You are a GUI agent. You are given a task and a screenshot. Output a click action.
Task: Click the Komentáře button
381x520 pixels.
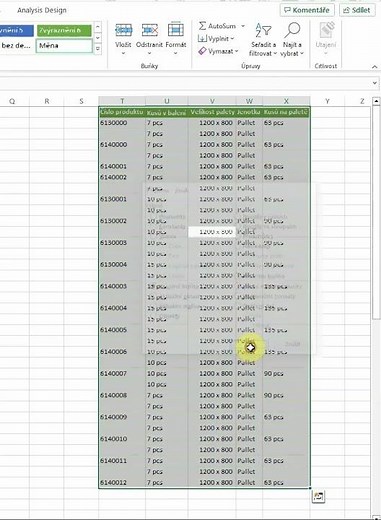(x=307, y=10)
